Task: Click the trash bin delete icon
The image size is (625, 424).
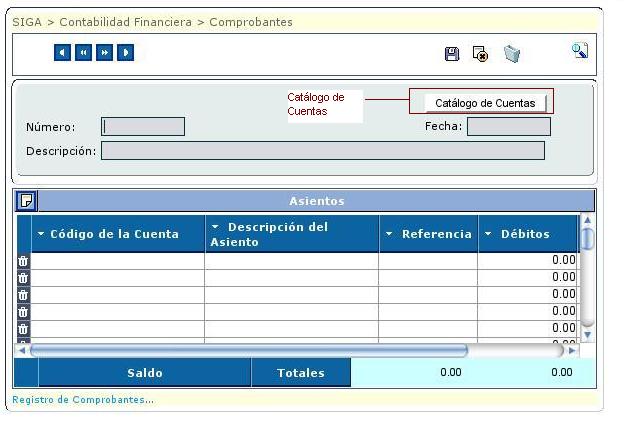Action: click(512, 54)
